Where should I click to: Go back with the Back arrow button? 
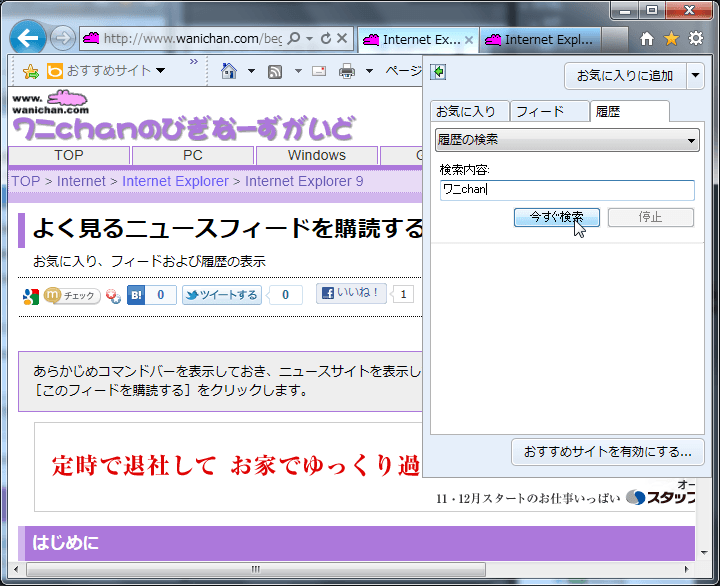pyautogui.click(x=28, y=38)
